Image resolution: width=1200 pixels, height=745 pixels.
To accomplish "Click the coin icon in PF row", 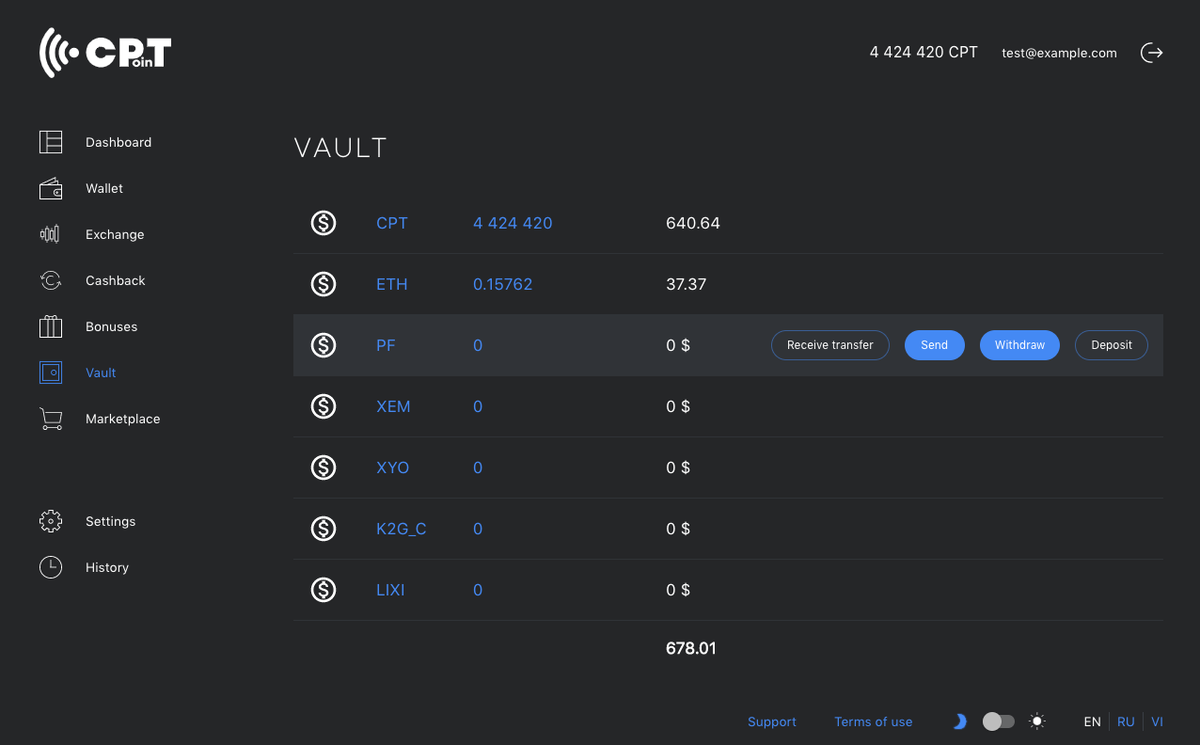I will (x=323, y=345).
